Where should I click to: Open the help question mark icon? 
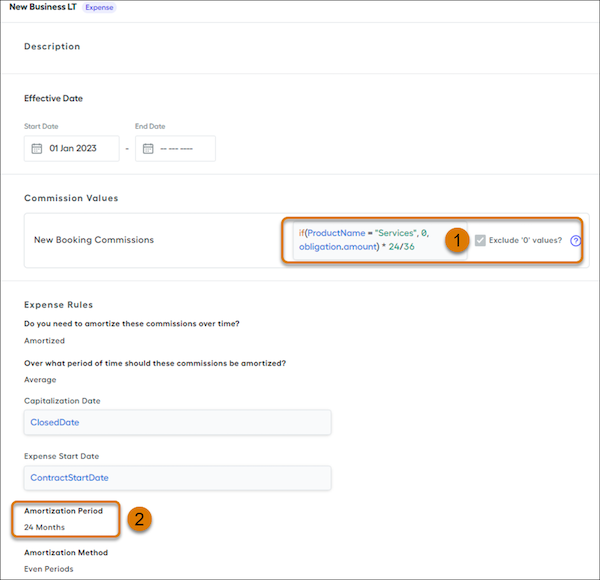pyautogui.click(x=575, y=241)
